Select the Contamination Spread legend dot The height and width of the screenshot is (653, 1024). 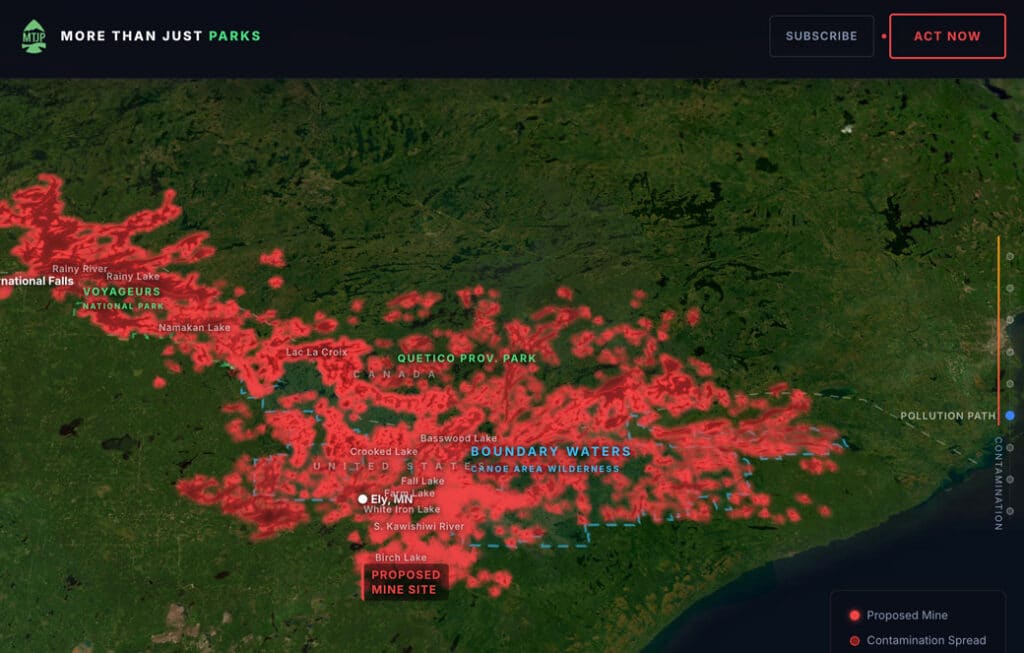[x=855, y=640]
